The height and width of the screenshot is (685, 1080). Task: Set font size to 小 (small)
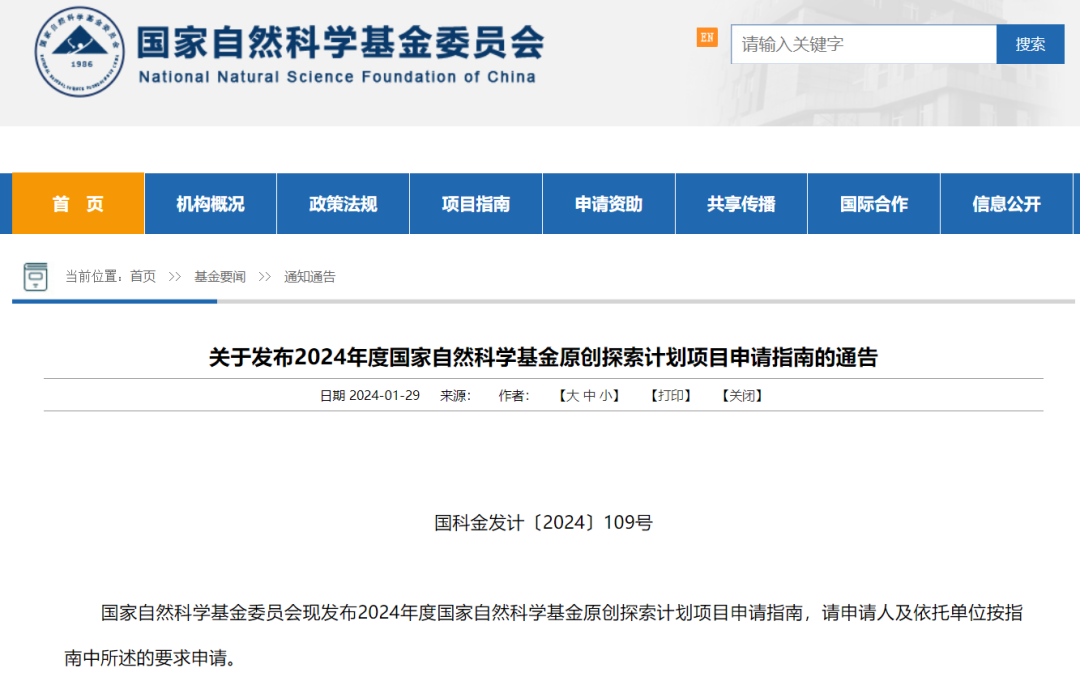point(606,396)
